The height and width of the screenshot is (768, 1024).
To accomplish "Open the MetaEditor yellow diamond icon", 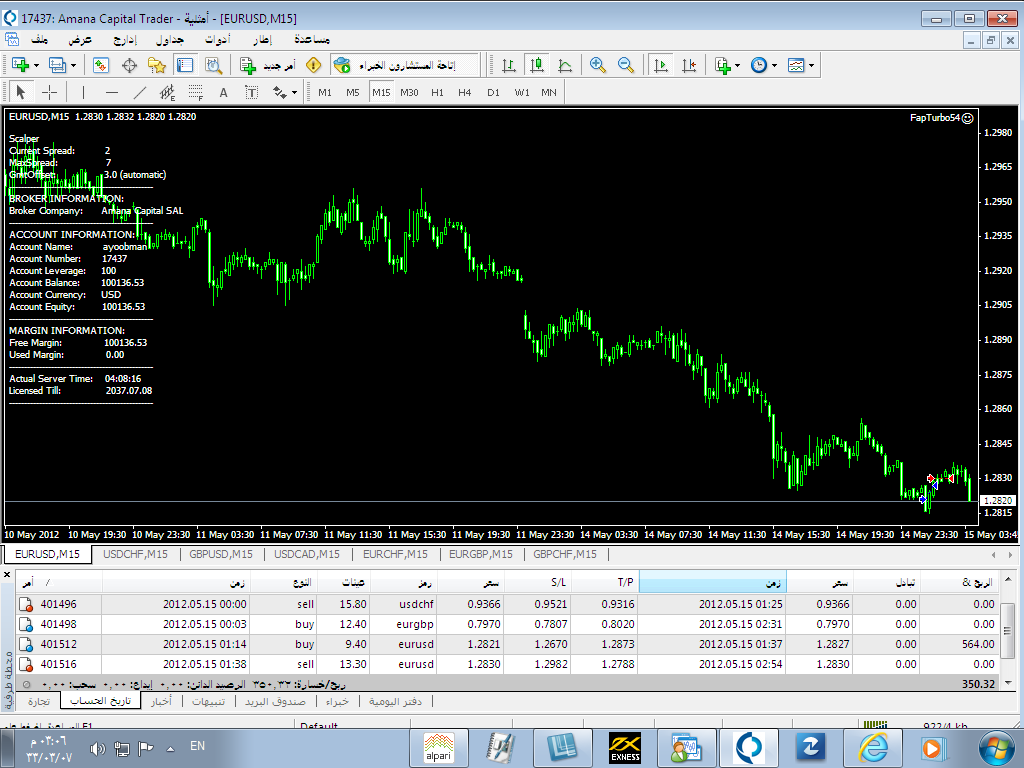I will (x=313, y=65).
